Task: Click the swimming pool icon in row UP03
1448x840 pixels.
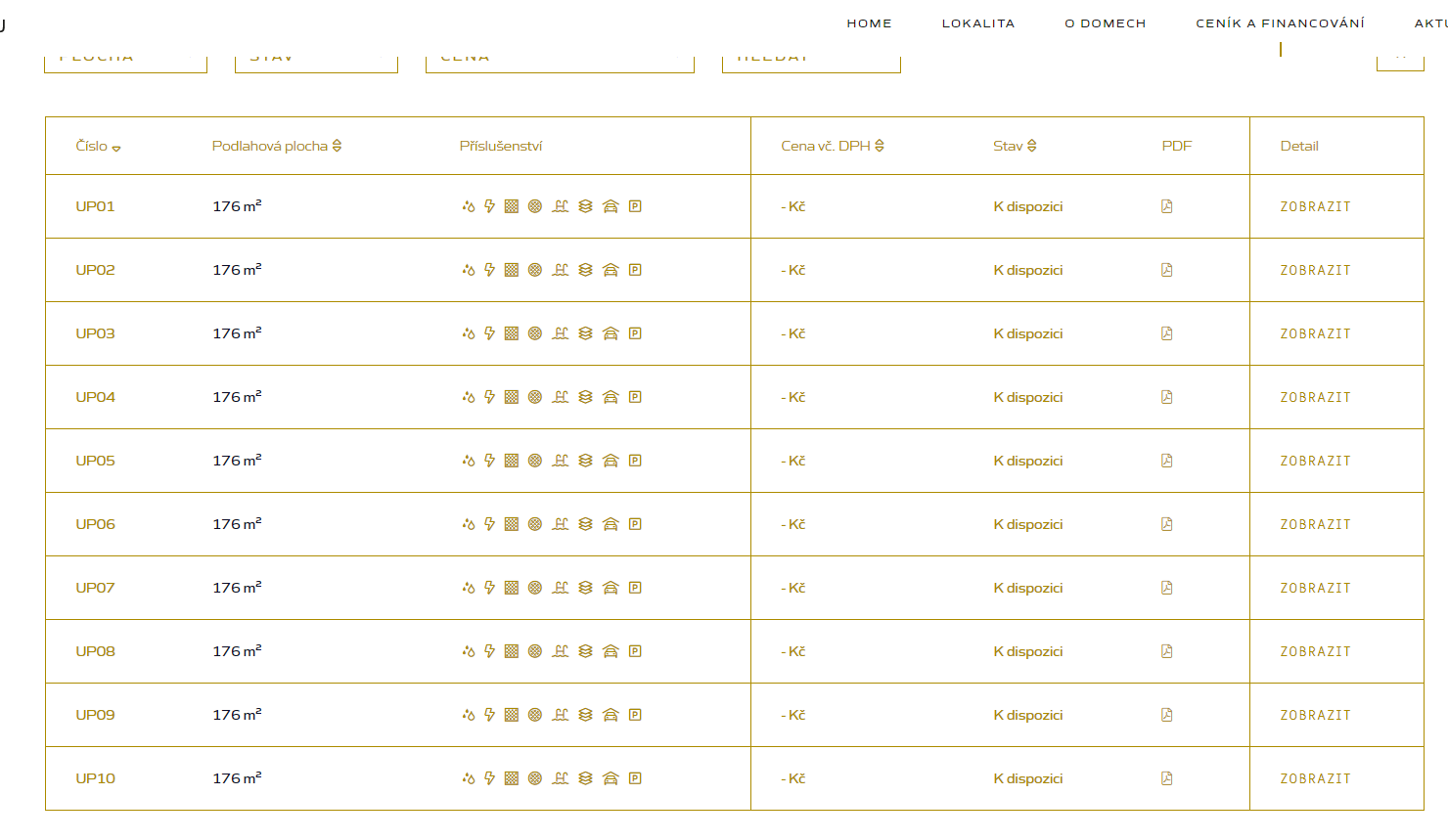Action: 560,333
